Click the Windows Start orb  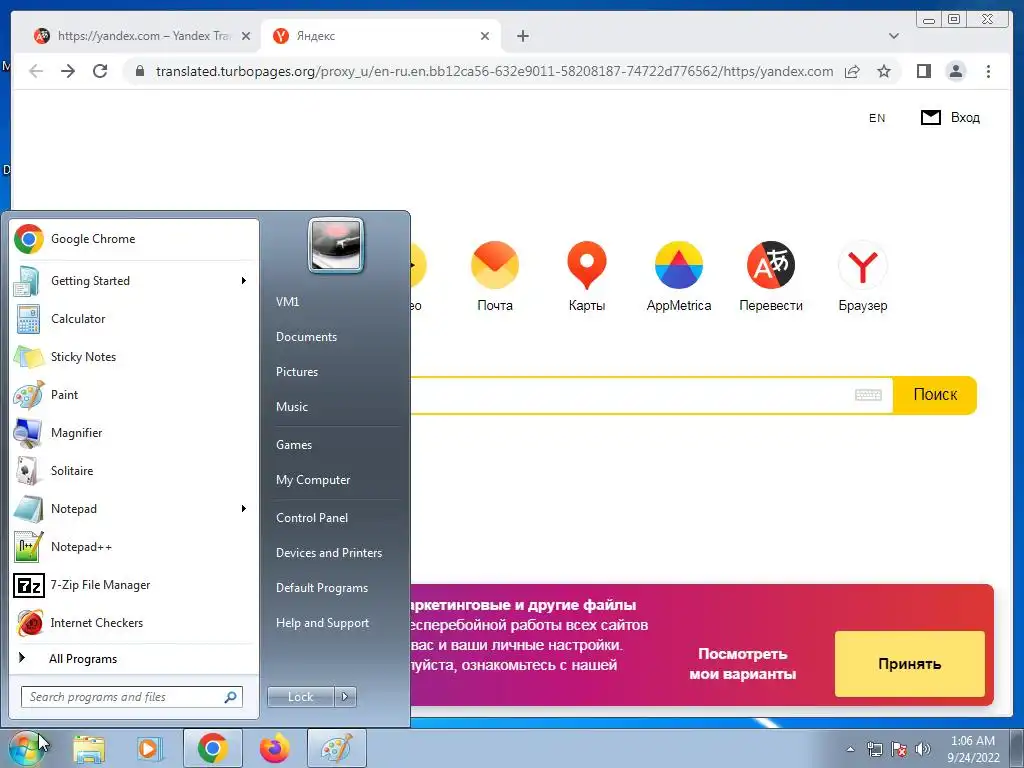click(x=26, y=748)
